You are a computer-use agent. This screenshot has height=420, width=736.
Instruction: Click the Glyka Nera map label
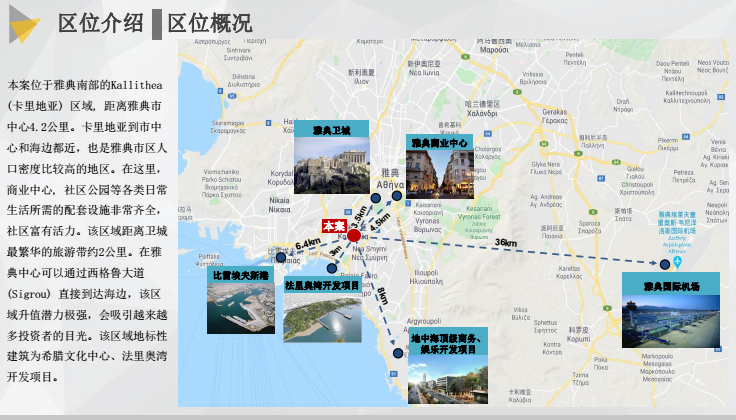click(546, 168)
